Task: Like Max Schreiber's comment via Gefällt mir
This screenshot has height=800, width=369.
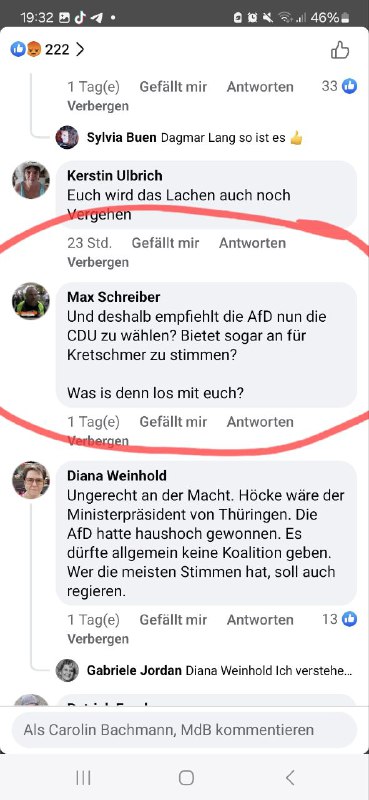Action: [x=173, y=422]
